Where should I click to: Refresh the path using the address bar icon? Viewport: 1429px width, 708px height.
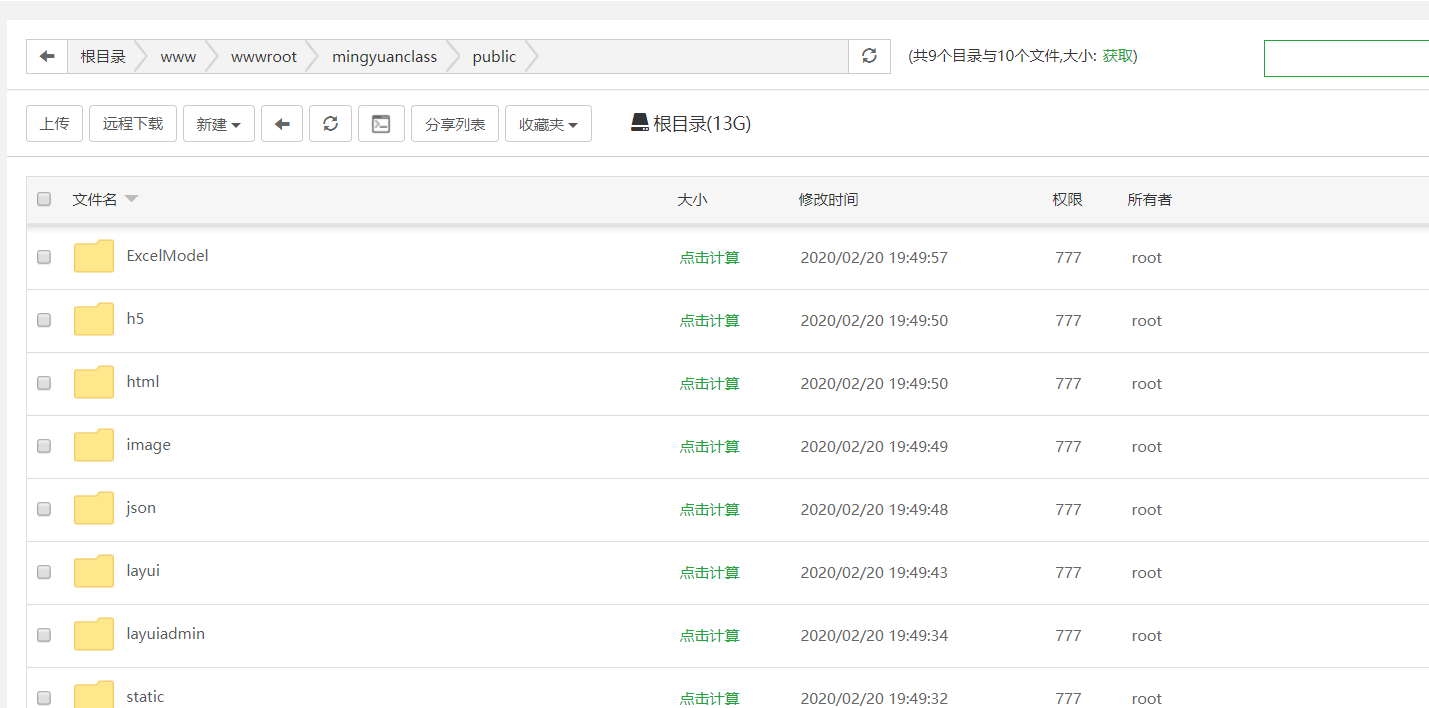[869, 57]
